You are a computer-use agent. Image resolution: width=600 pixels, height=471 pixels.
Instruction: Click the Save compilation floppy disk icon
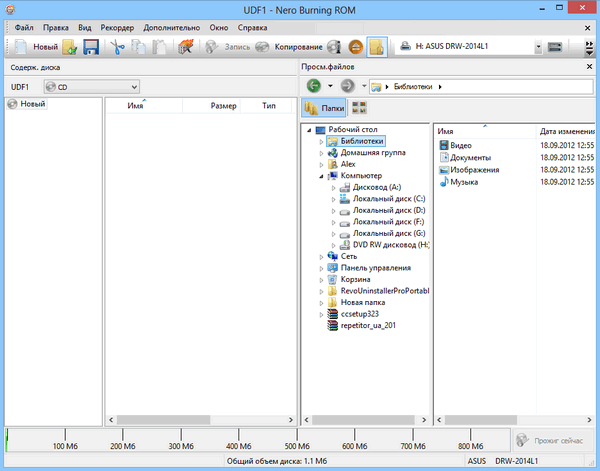91,47
